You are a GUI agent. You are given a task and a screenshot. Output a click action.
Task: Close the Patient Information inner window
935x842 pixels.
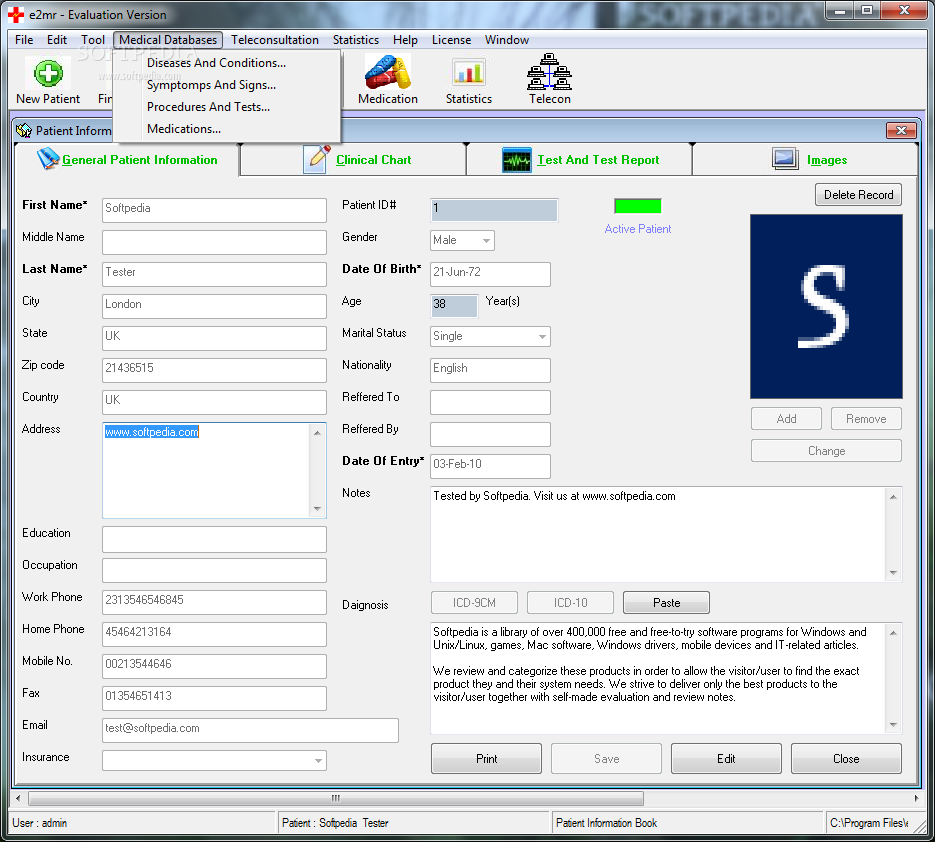tap(901, 130)
